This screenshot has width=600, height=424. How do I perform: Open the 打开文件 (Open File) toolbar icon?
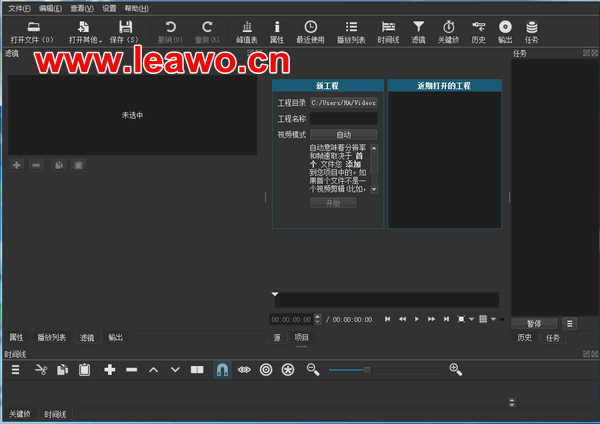coord(33,31)
